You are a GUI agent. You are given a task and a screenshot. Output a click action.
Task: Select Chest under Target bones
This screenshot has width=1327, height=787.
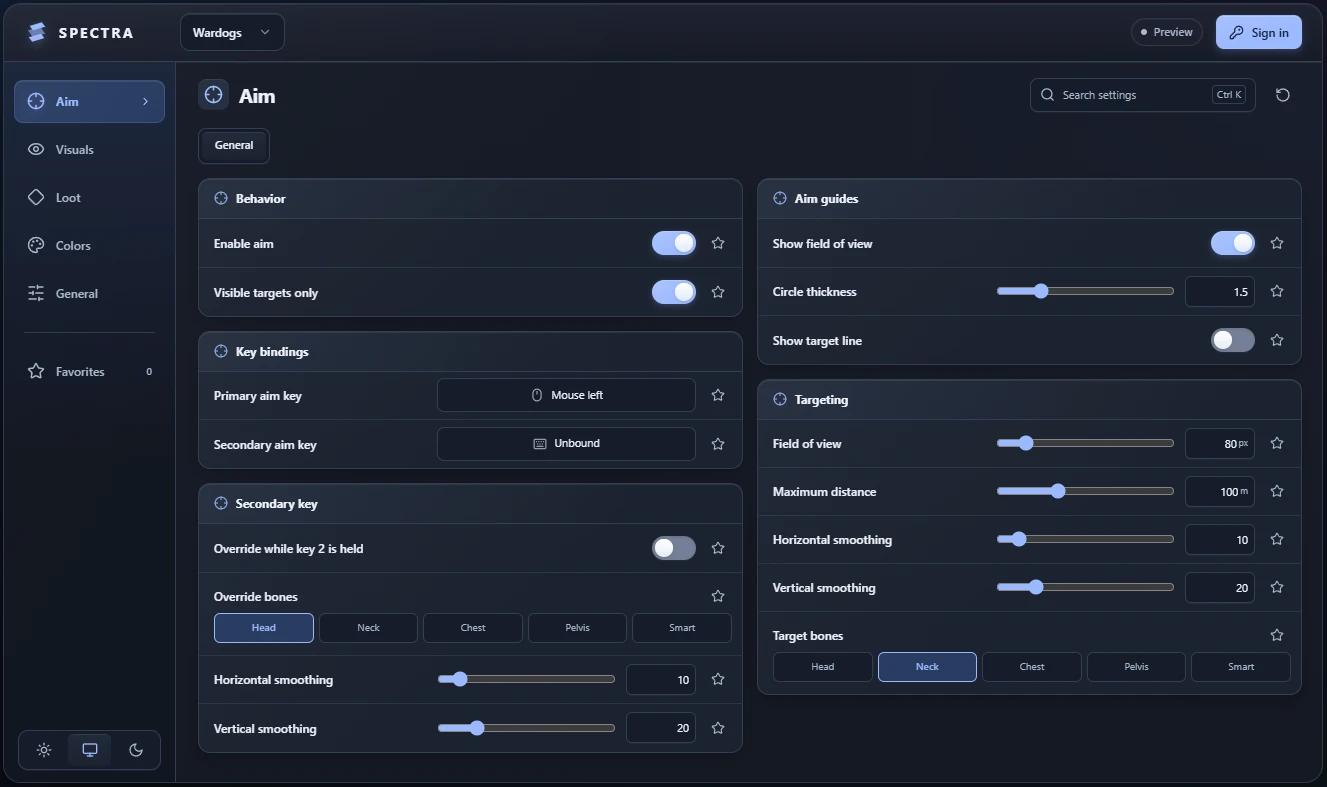(x=1032, y=667)
